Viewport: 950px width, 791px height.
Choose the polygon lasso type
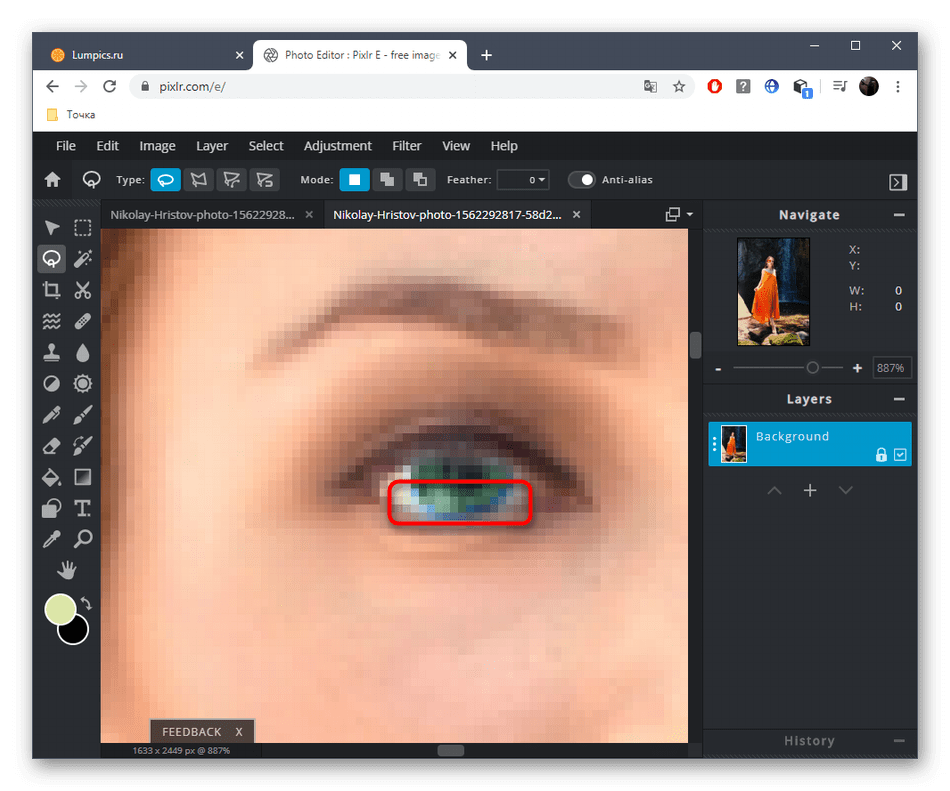pos(198,180)
